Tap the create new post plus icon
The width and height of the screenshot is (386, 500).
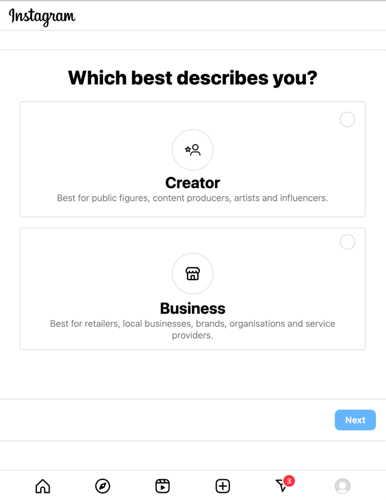(x=223, y=486)
